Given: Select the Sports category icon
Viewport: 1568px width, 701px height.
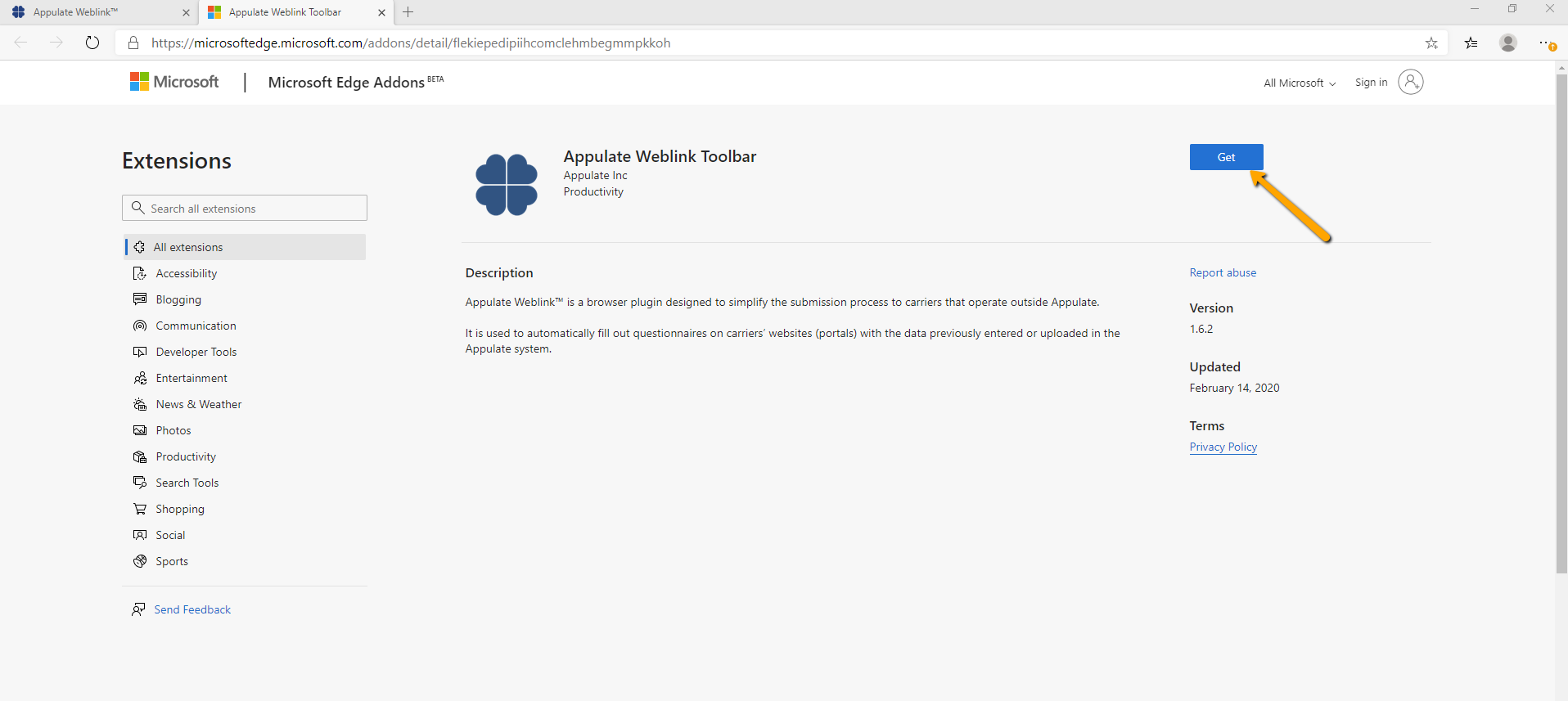Looking at the screenshot, I should [x=140, y=561].
